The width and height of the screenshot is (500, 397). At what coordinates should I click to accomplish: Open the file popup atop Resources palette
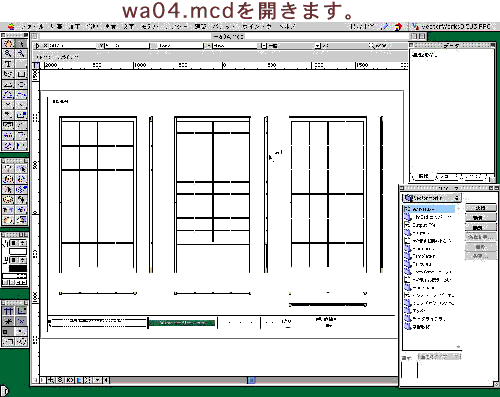tap(432, 198)
